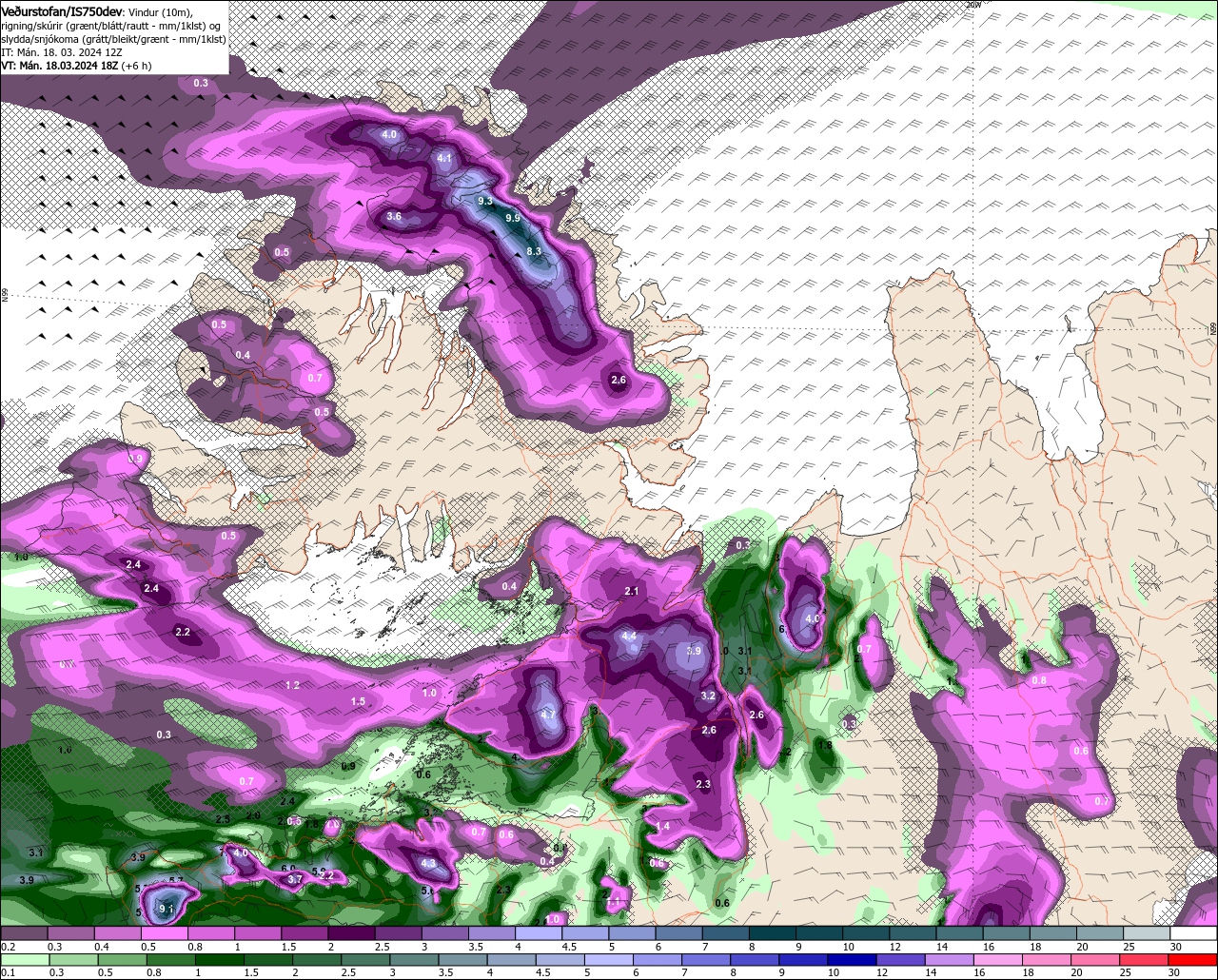Click the 8.3 snowfall value label
This screenshot has width=1218, height=980.
coord(534,251)
